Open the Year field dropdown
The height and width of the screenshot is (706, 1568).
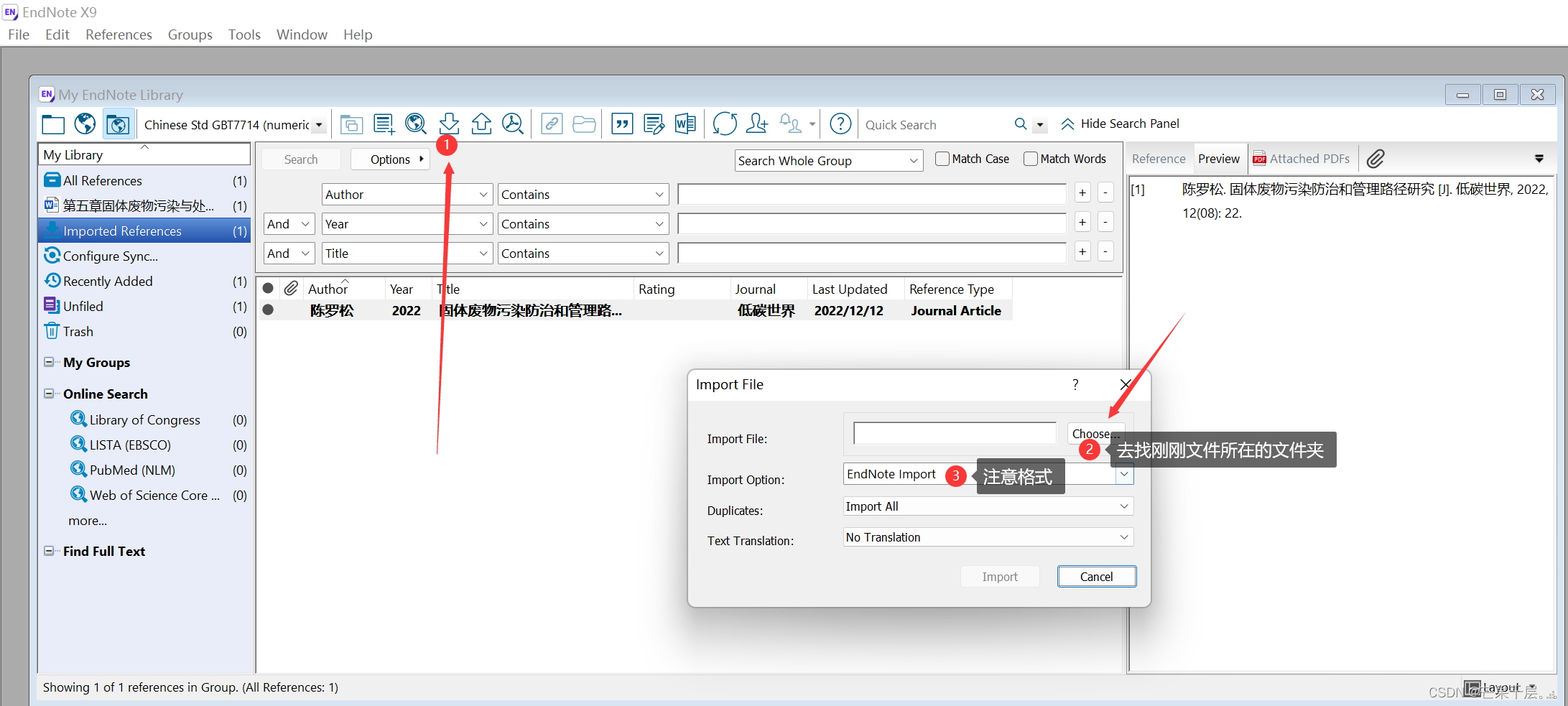click(x=407, y=224)
